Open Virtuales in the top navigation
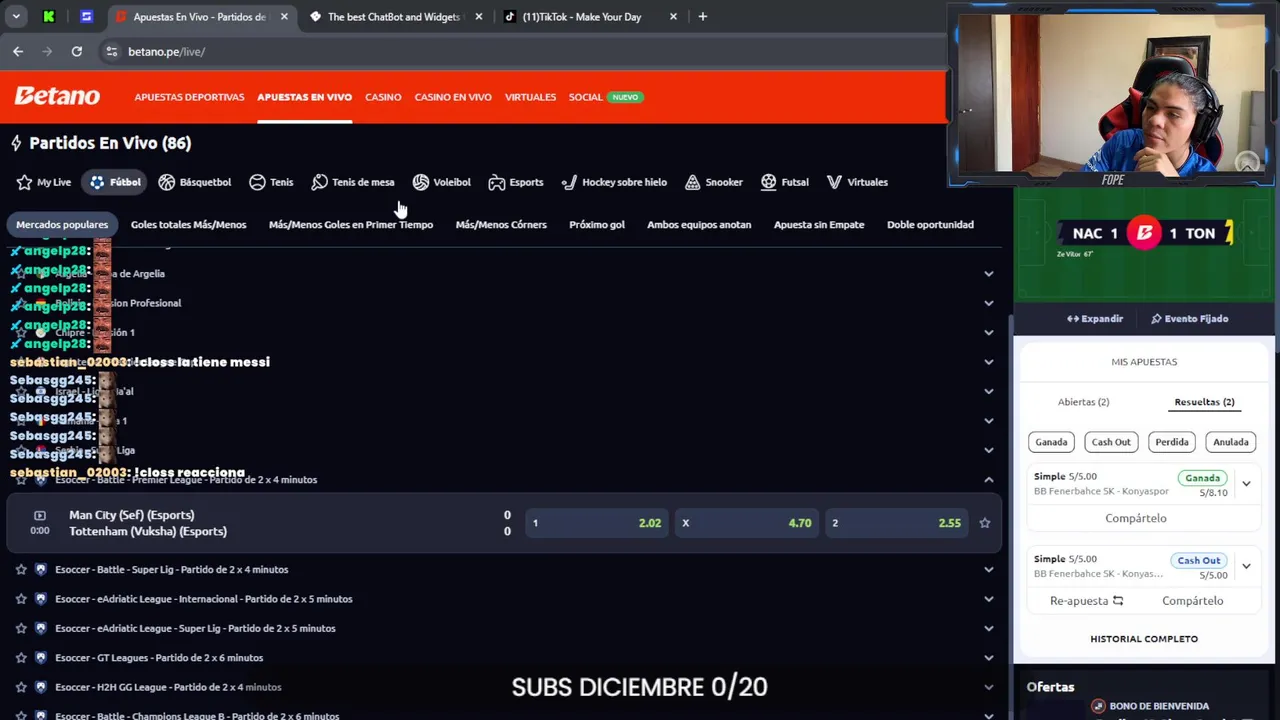 pos(530,97)
